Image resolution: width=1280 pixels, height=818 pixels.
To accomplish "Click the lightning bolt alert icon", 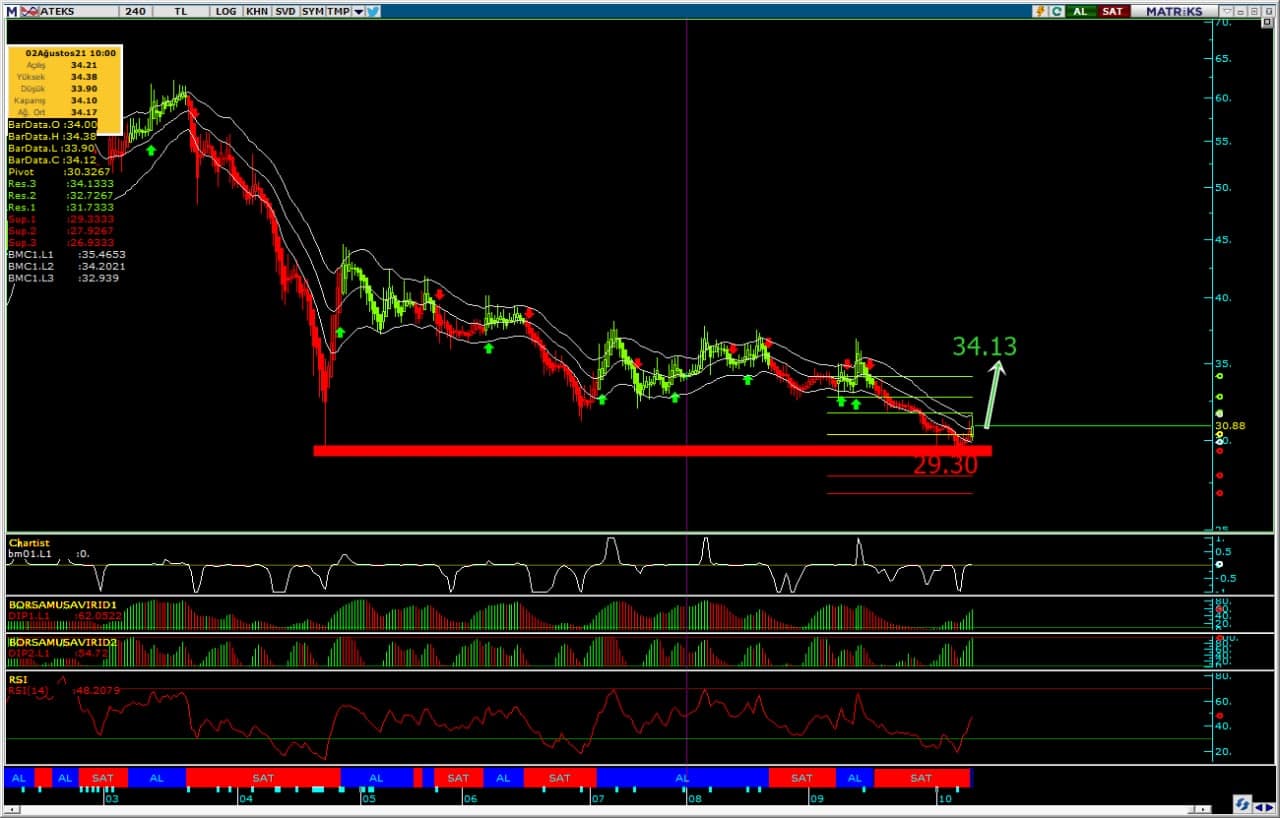I will pyautogui.click(x=1040, y=11).
